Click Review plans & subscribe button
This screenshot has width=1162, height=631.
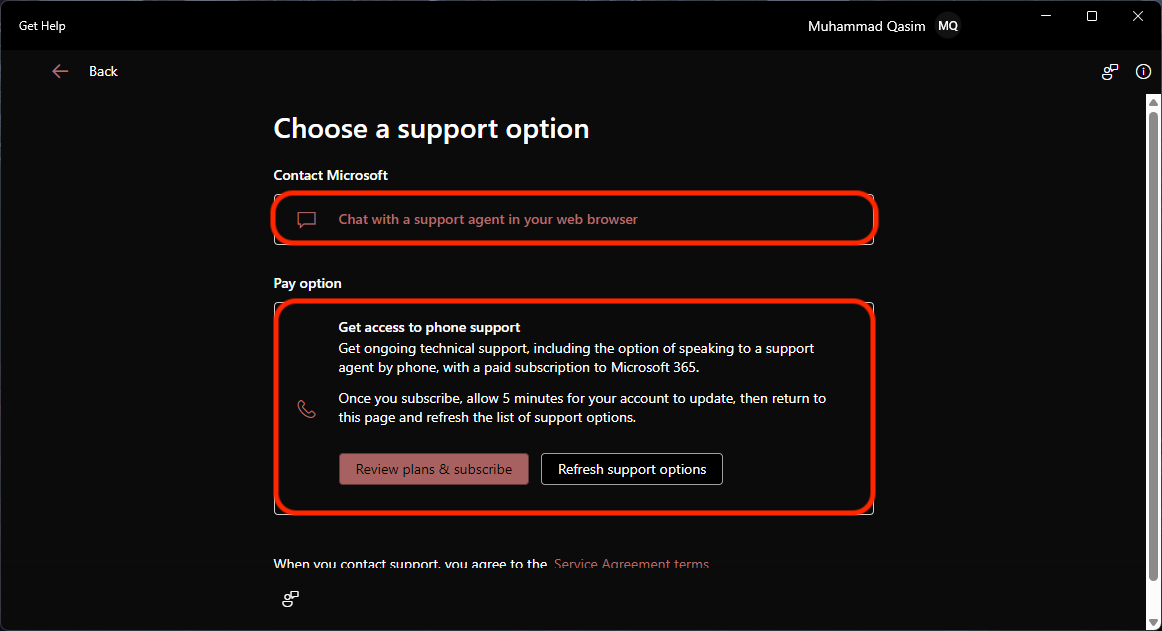tap(434, 469)
